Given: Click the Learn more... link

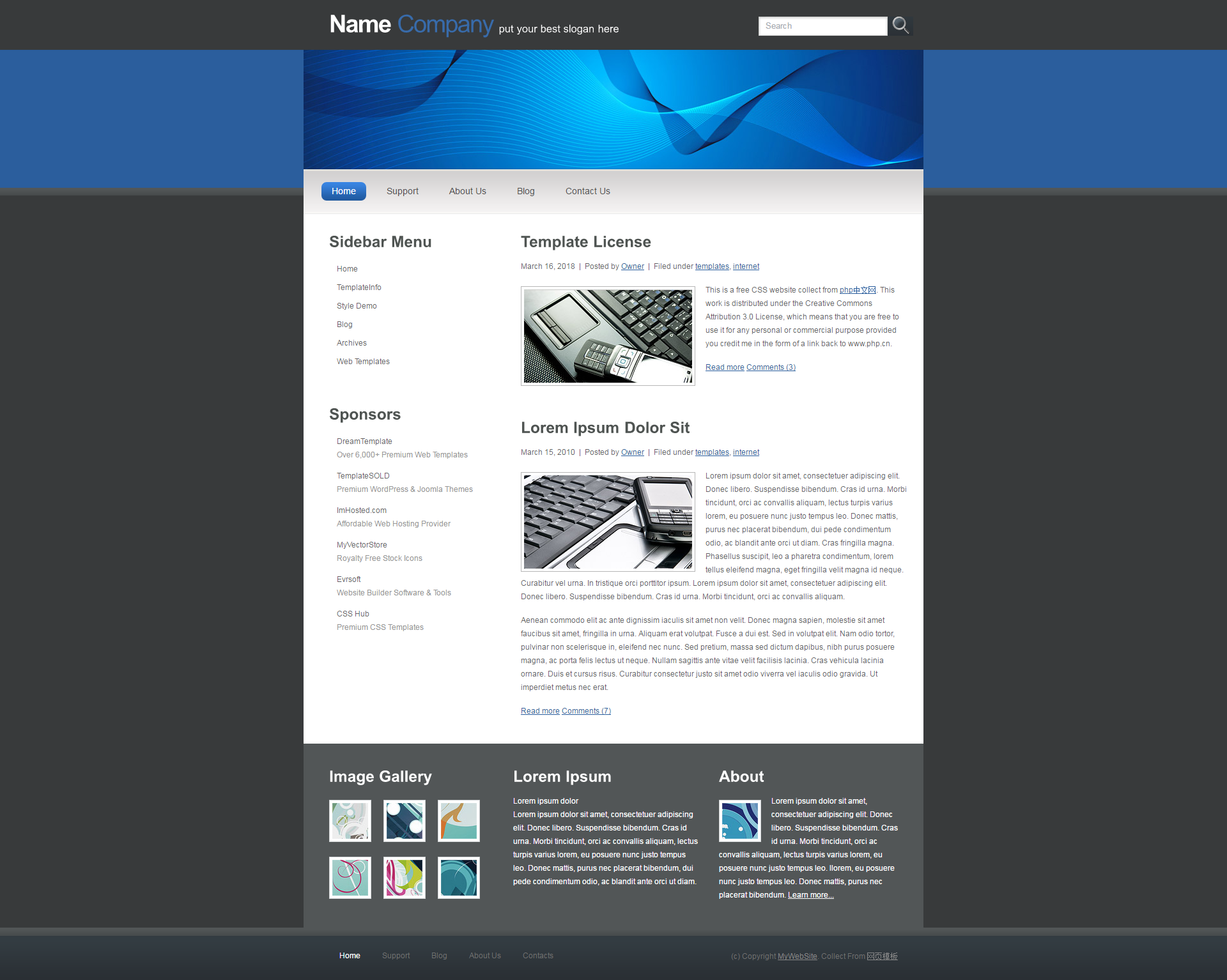Looking at the screenshot, I should click(810, 895).
